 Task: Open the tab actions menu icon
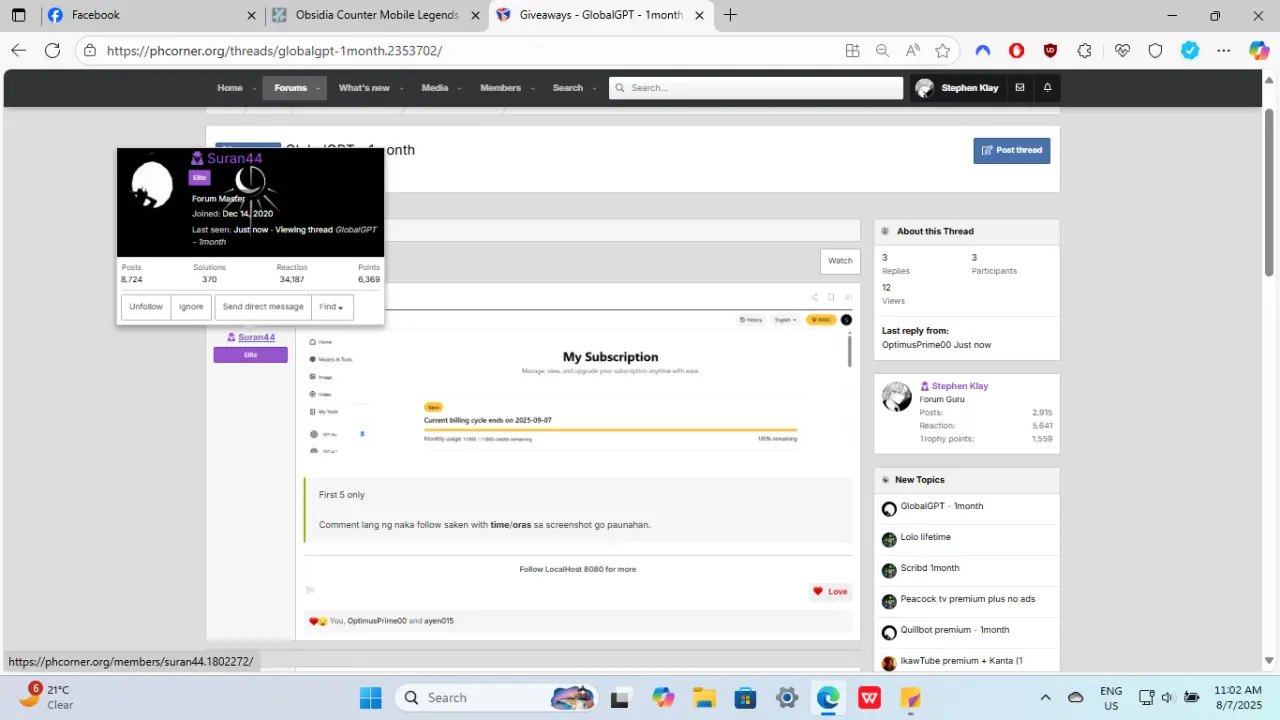click(x=18, y=15)
